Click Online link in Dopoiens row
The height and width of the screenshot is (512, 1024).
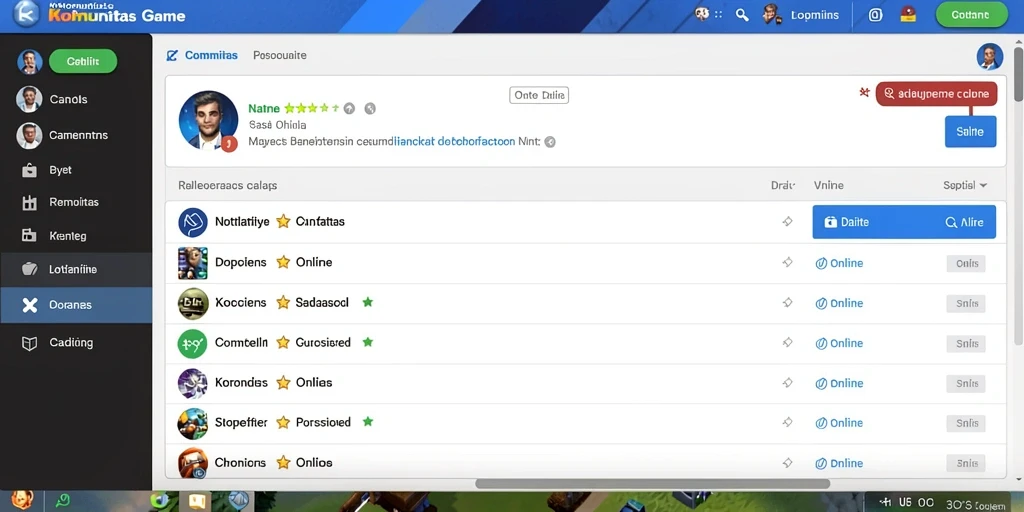click(840, 263)
